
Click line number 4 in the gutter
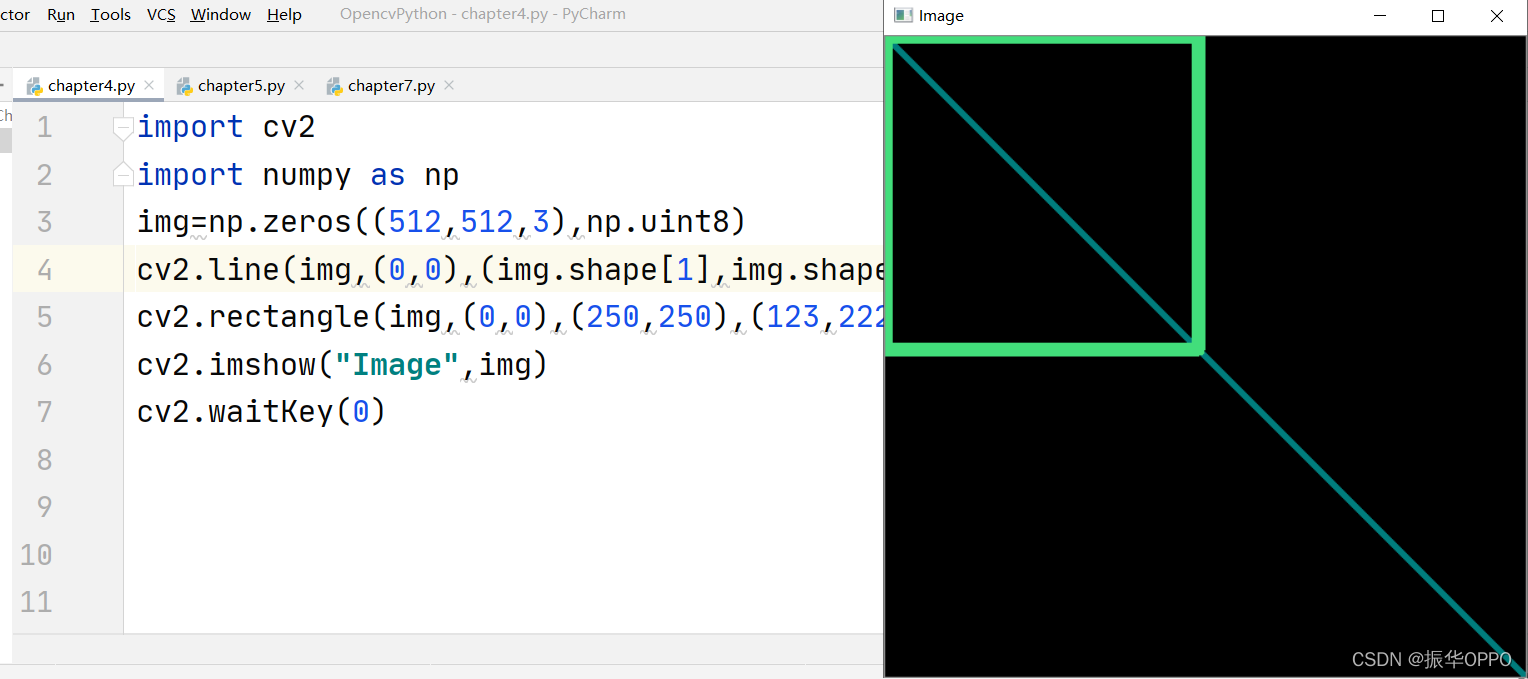pyautogui.click(x=44, y=270)
